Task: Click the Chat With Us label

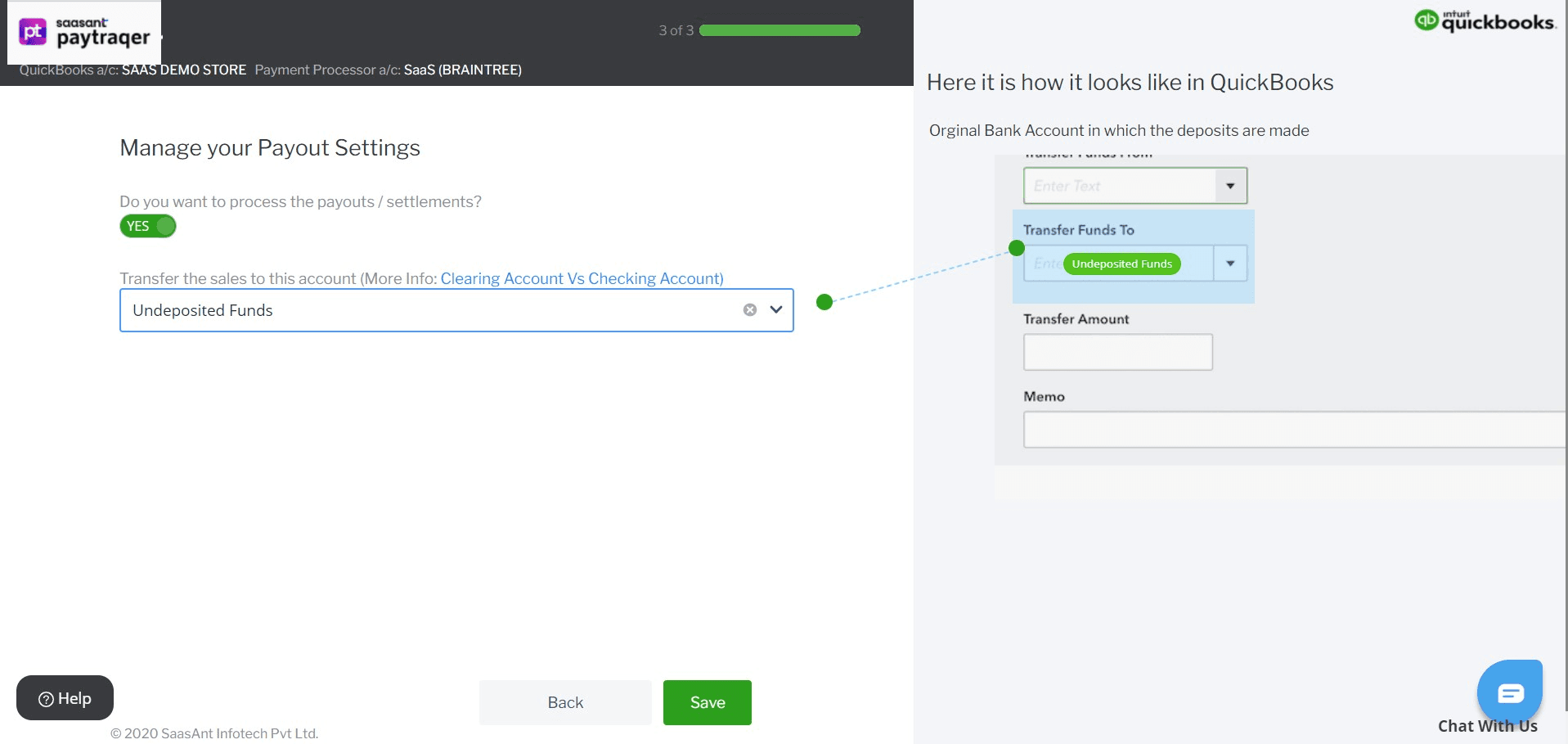Action: tap(1488, 726)
